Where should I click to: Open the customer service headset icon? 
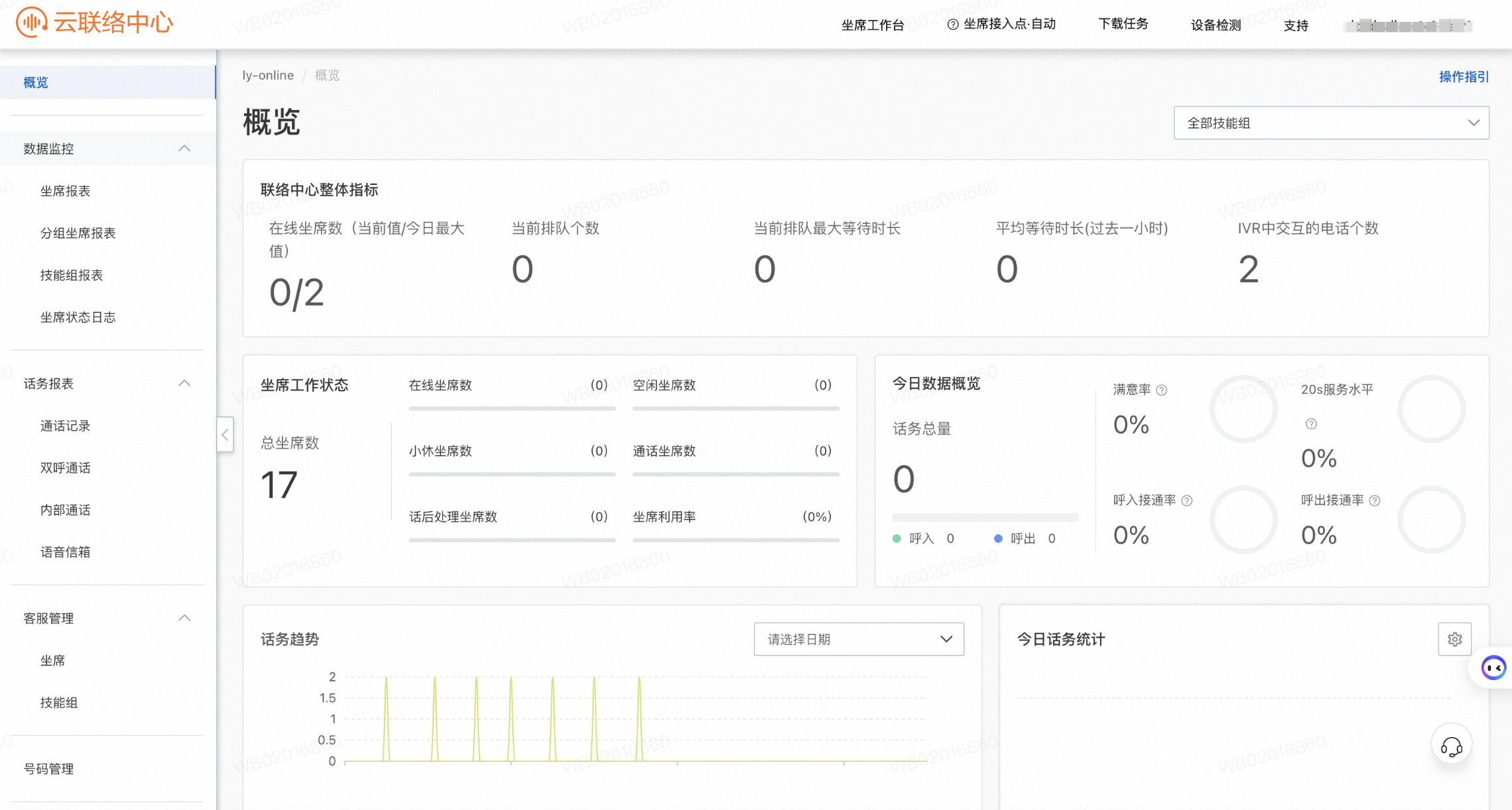(1452, 743)
